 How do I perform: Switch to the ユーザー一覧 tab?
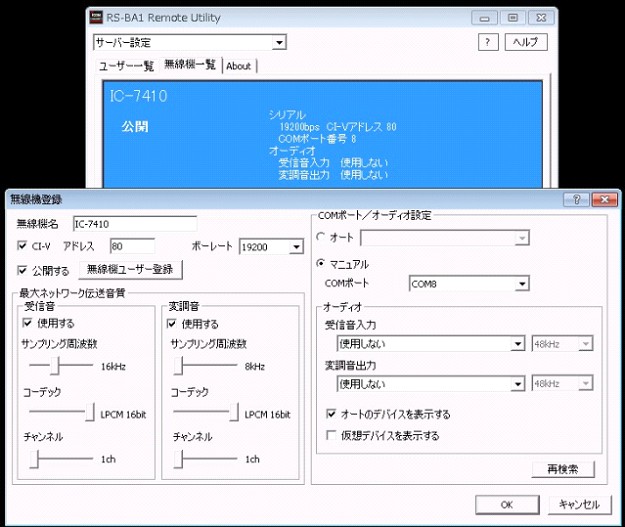click(126, 66)
